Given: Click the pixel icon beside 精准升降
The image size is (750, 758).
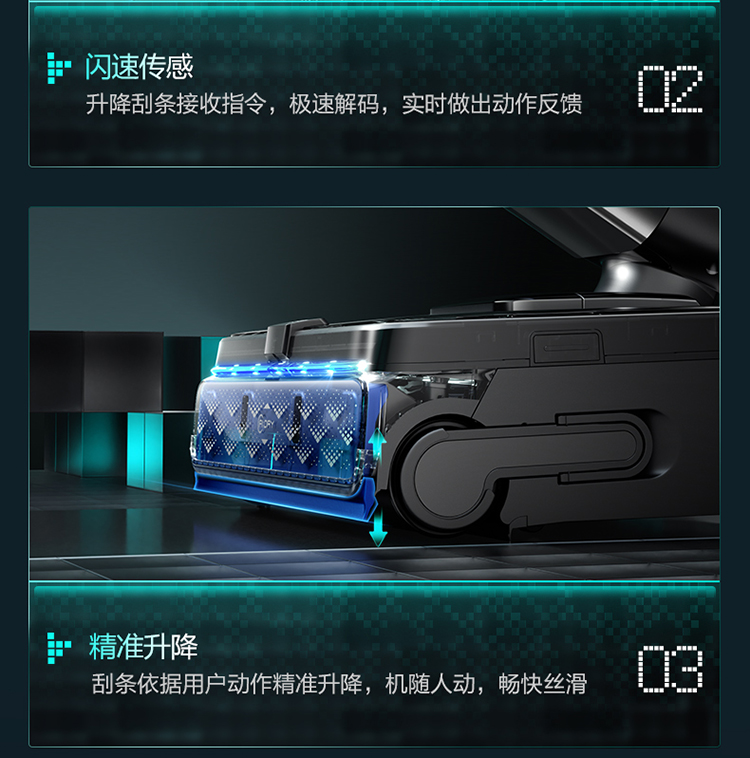Looking at the screenshot, I should pyautogui.click(x=59, y=648).
